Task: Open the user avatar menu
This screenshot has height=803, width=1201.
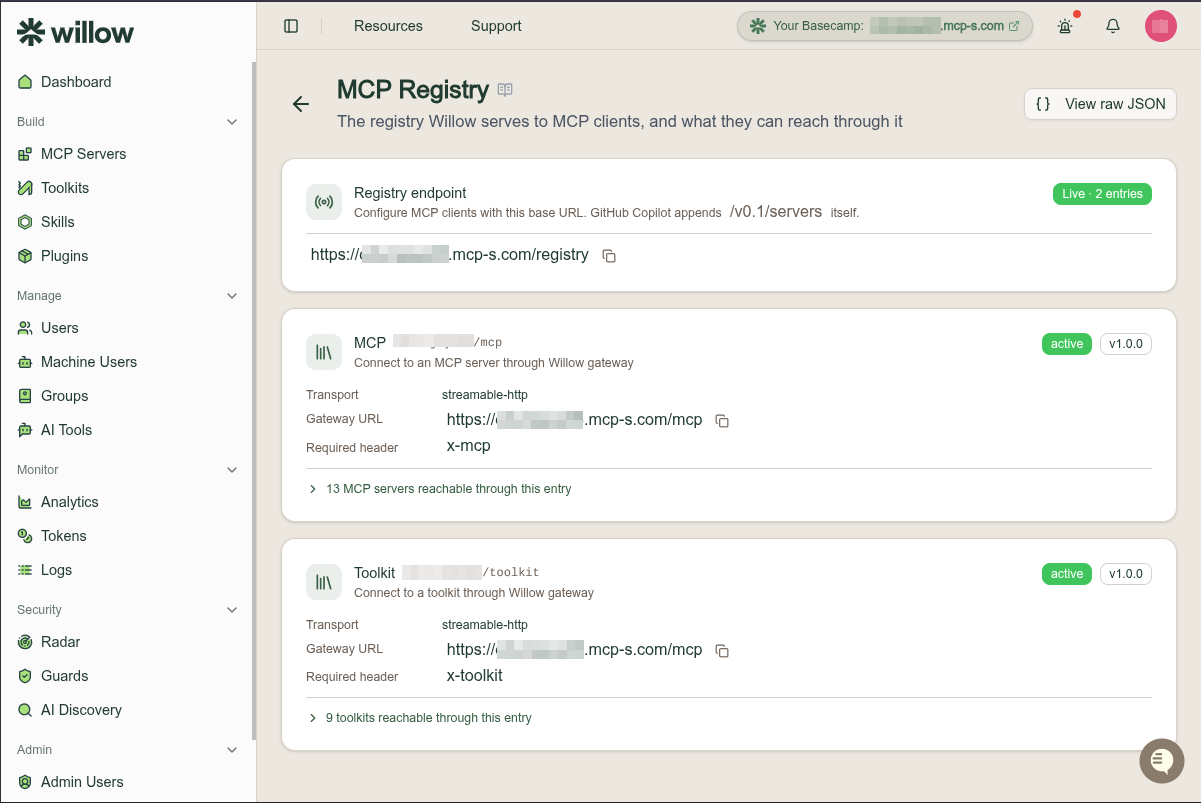Action: [x=1160, y=26]
